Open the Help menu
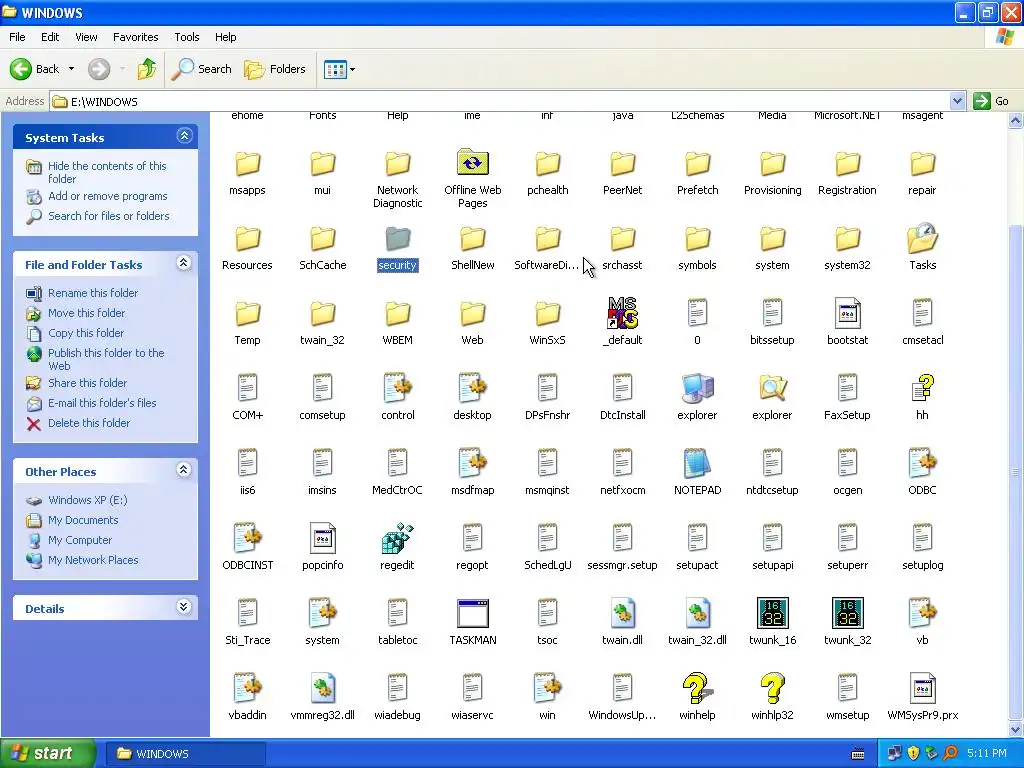This screenshot has width=1024, height=768. pos(225,37)
